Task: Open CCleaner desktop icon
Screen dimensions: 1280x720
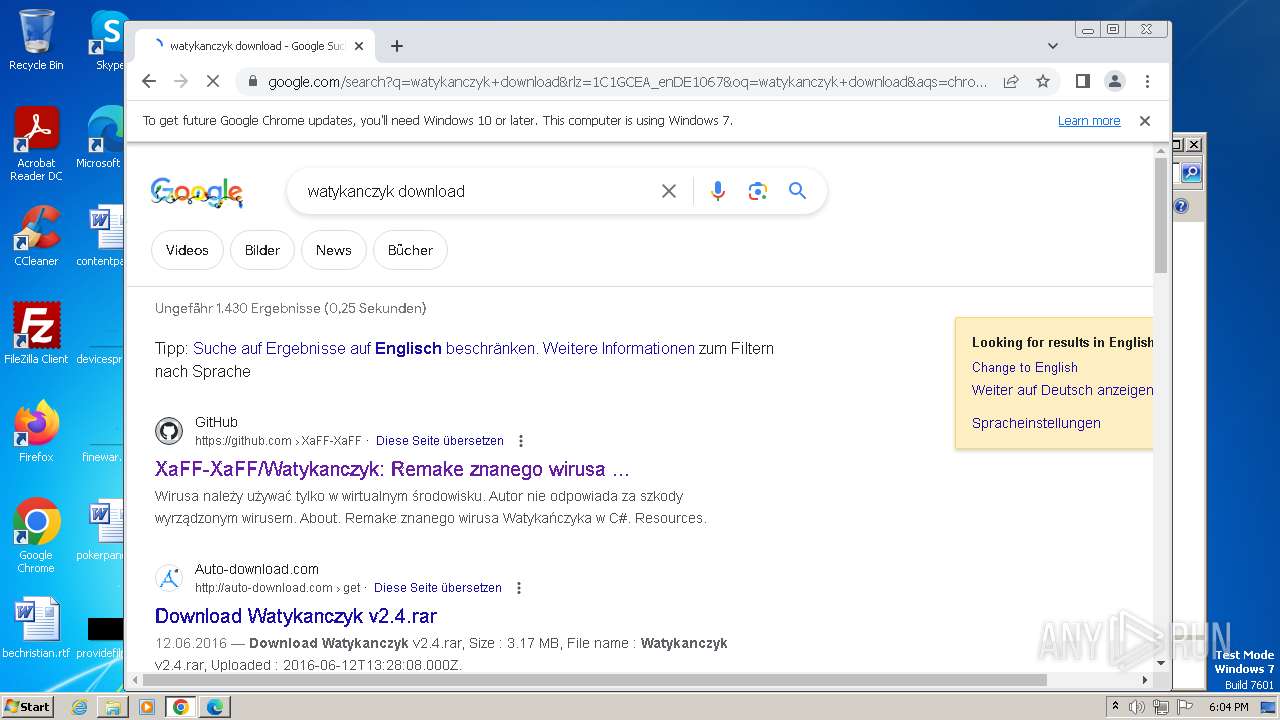Action: pos(36,237)
